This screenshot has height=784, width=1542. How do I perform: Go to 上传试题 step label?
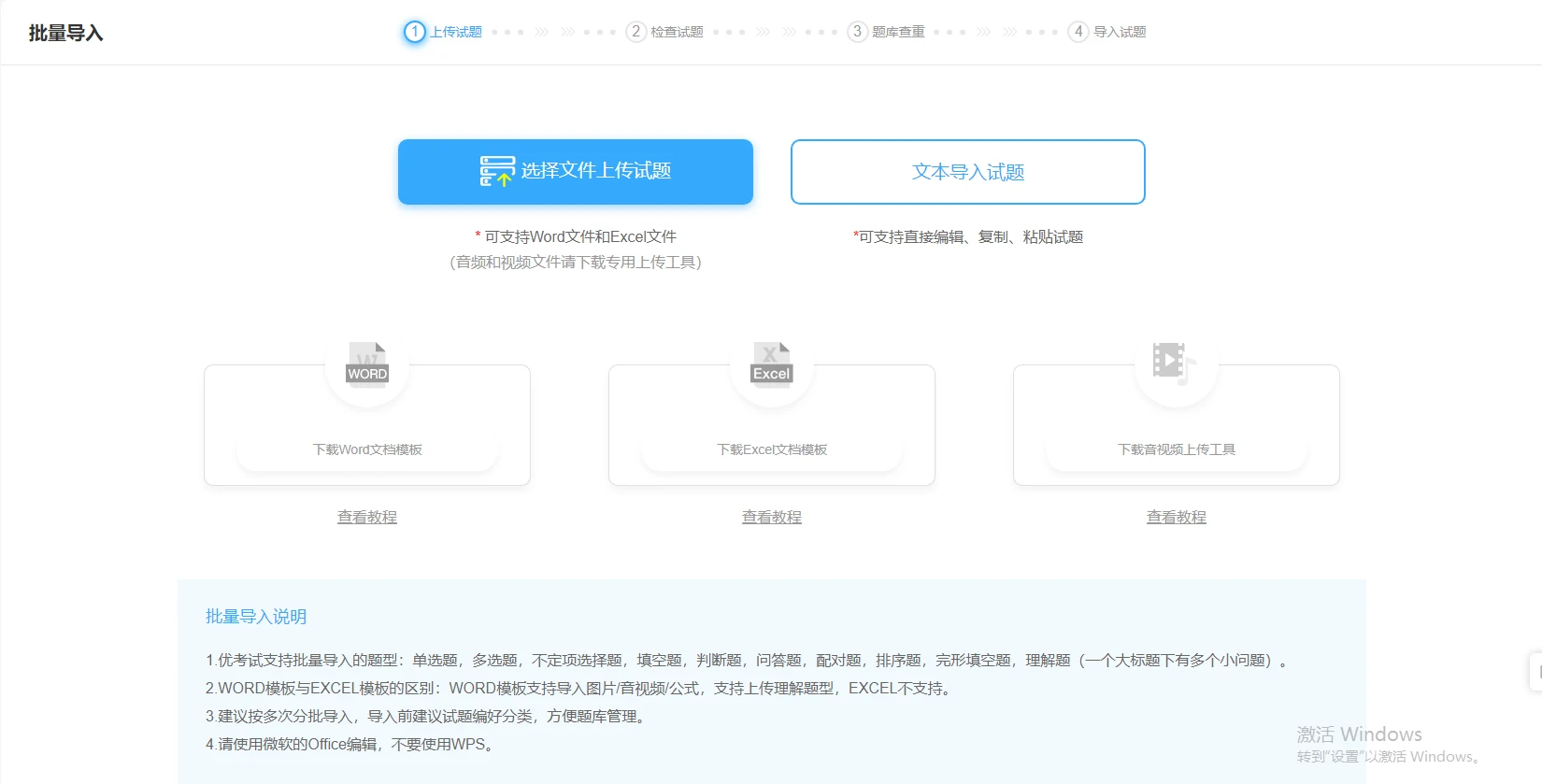(x=456, y=32)
